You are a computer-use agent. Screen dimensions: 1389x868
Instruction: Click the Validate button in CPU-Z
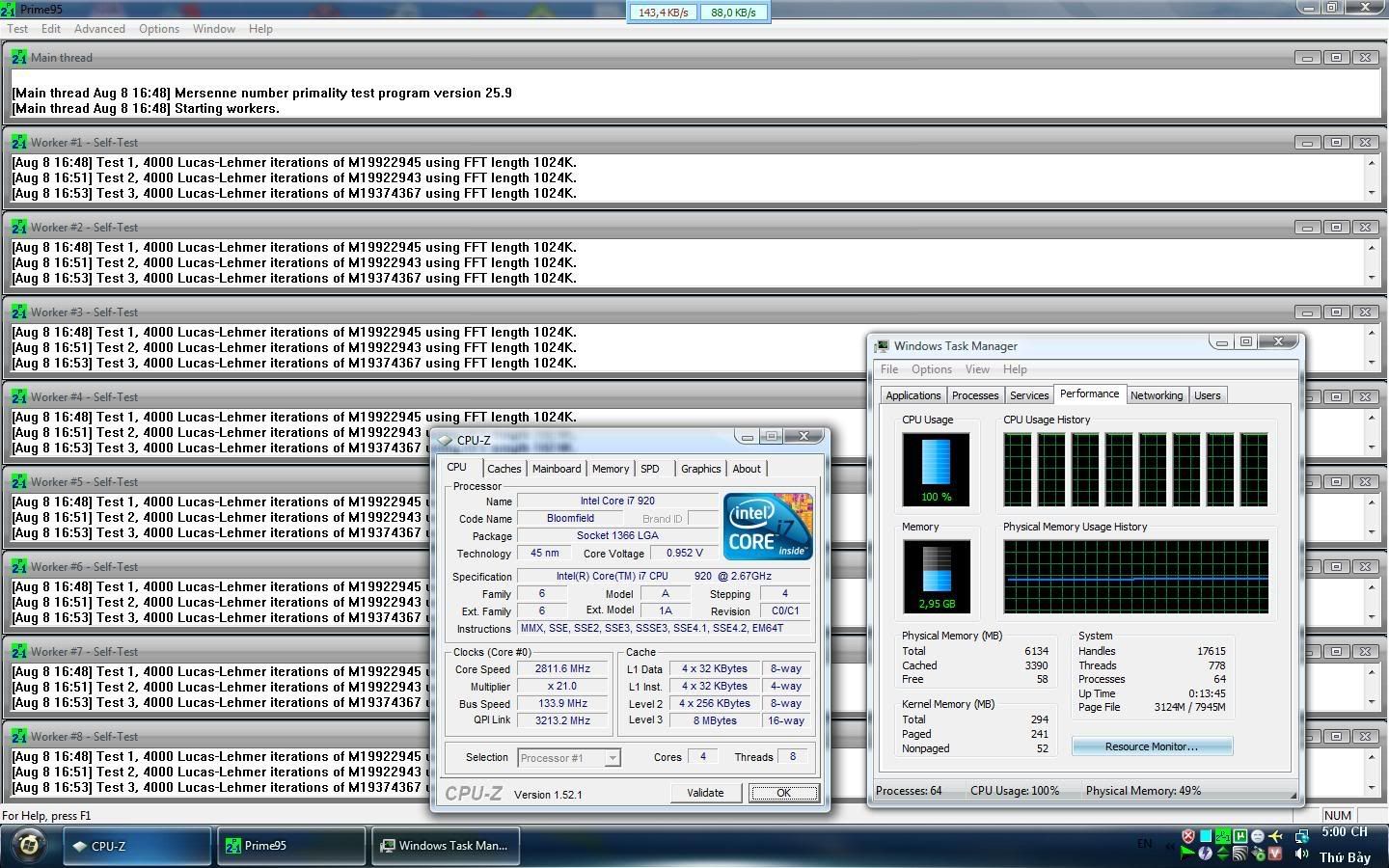click(x=705, y=793)
